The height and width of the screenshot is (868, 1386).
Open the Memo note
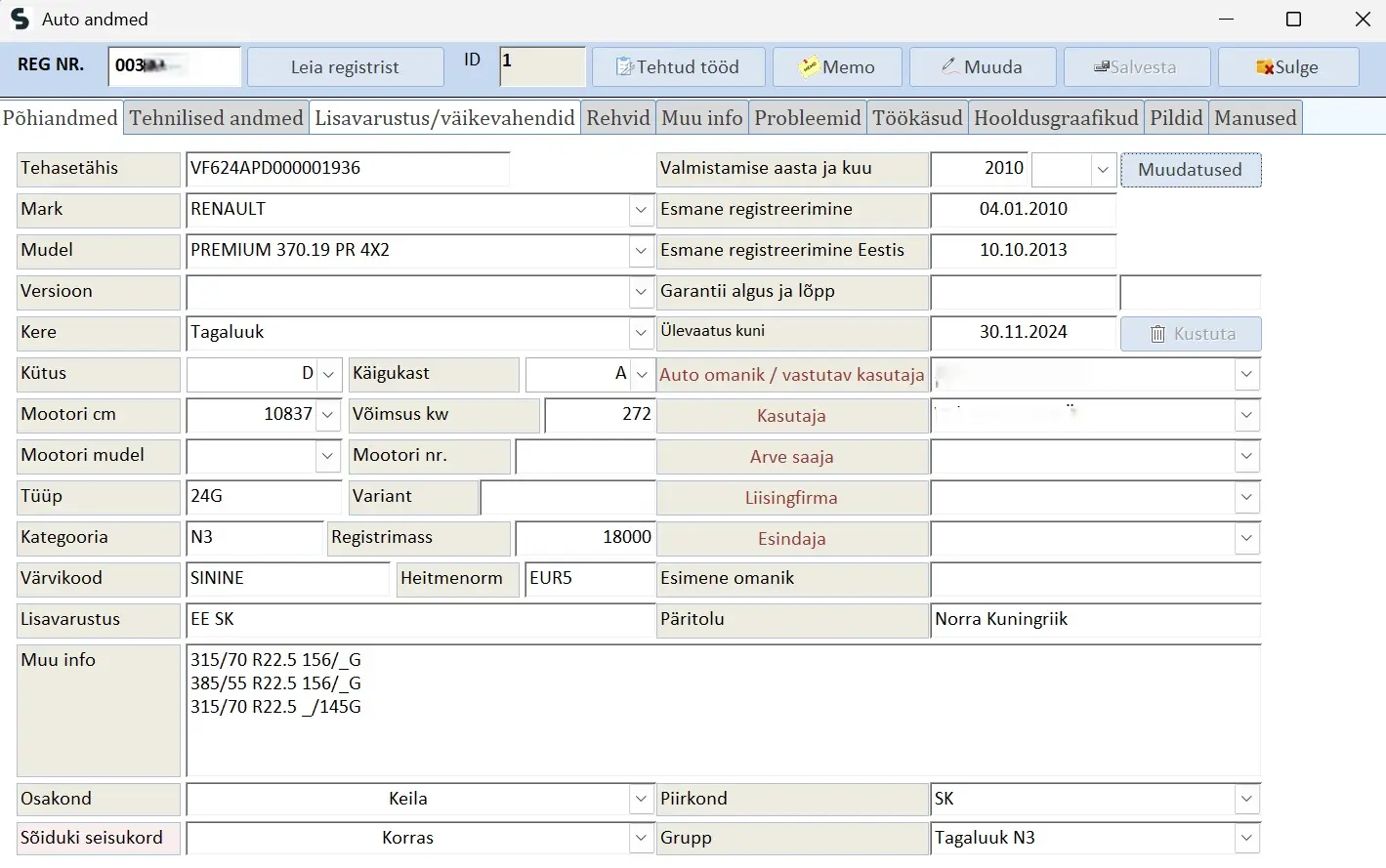837,67
